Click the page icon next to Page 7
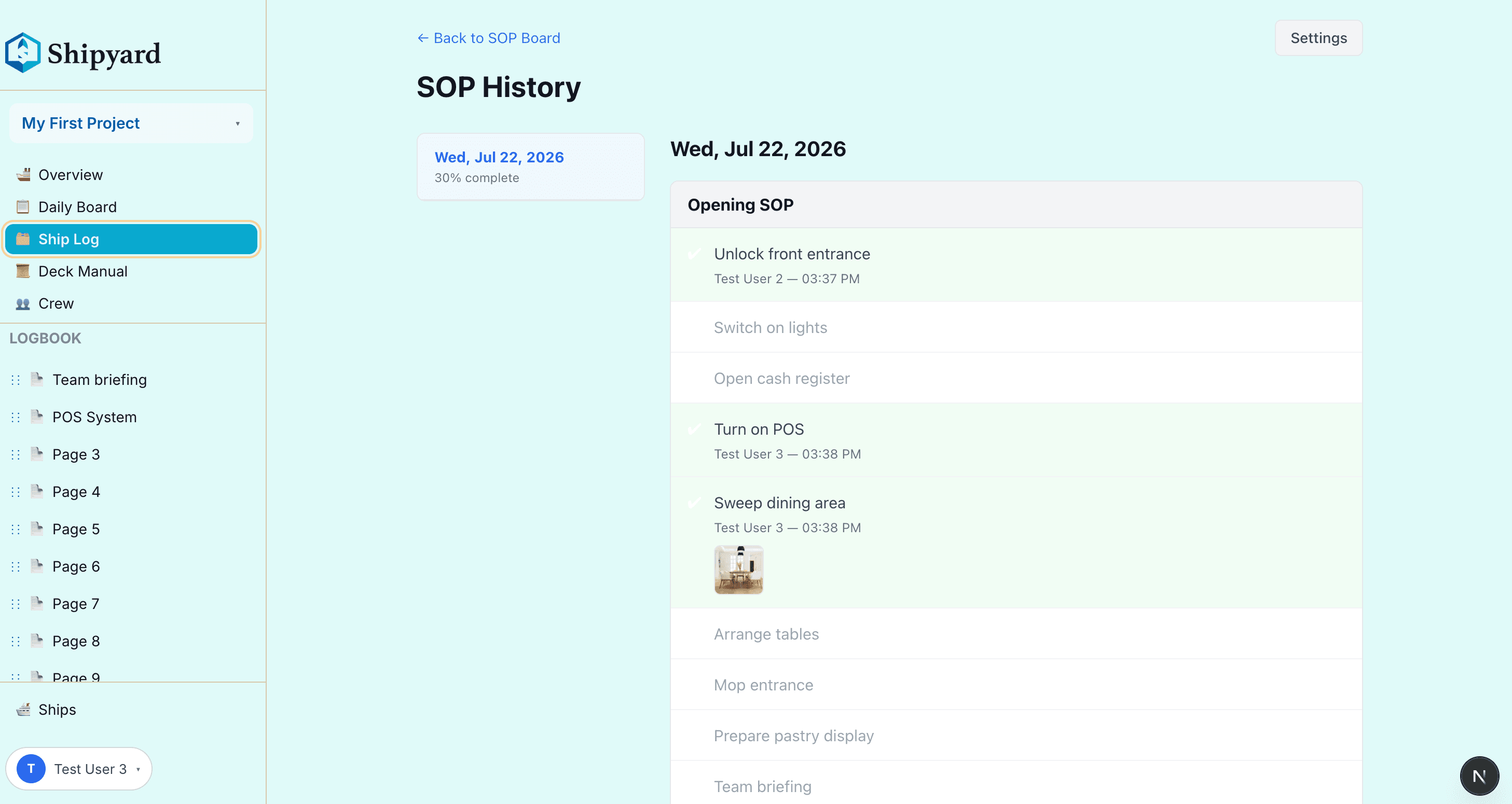The height and width of the screenshot is (804, 1512). coord(37,603)
